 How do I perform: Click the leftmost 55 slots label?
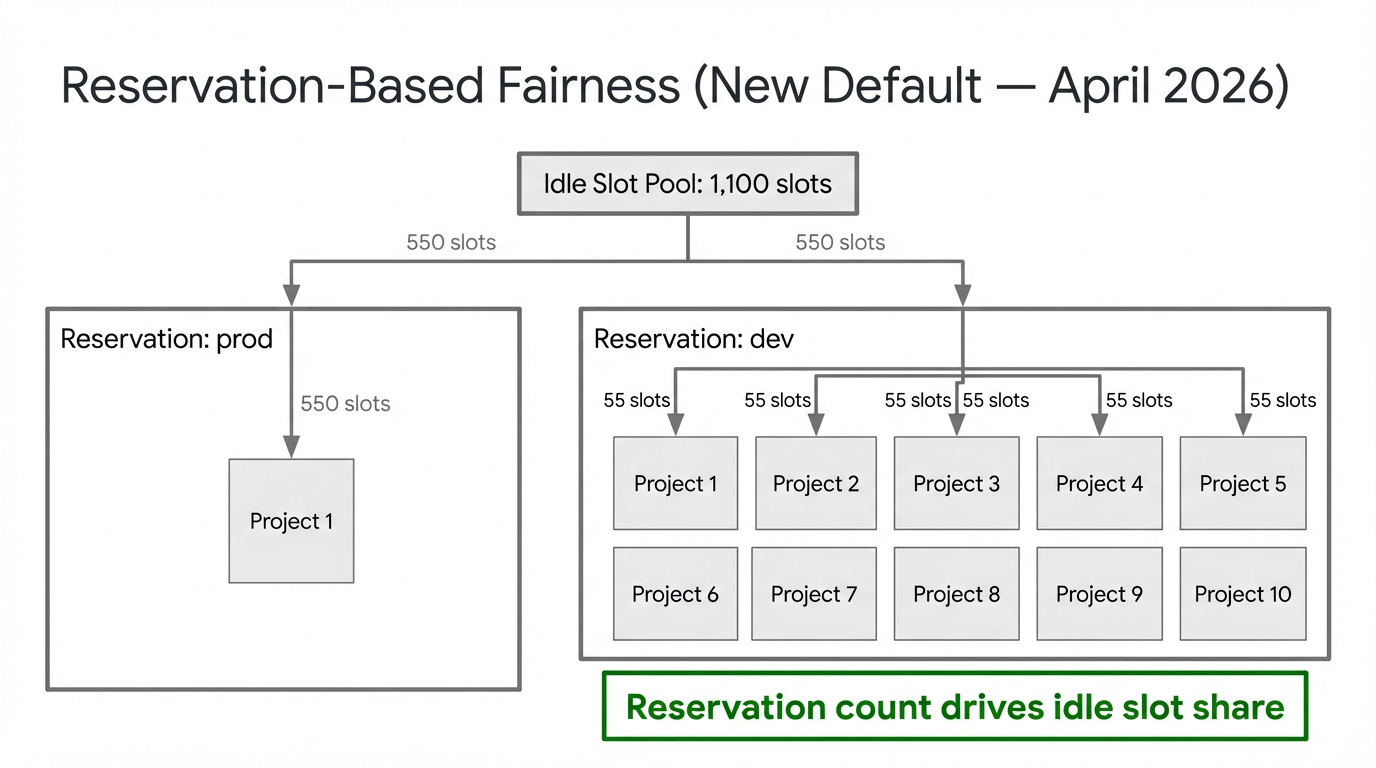coord(636,400)
